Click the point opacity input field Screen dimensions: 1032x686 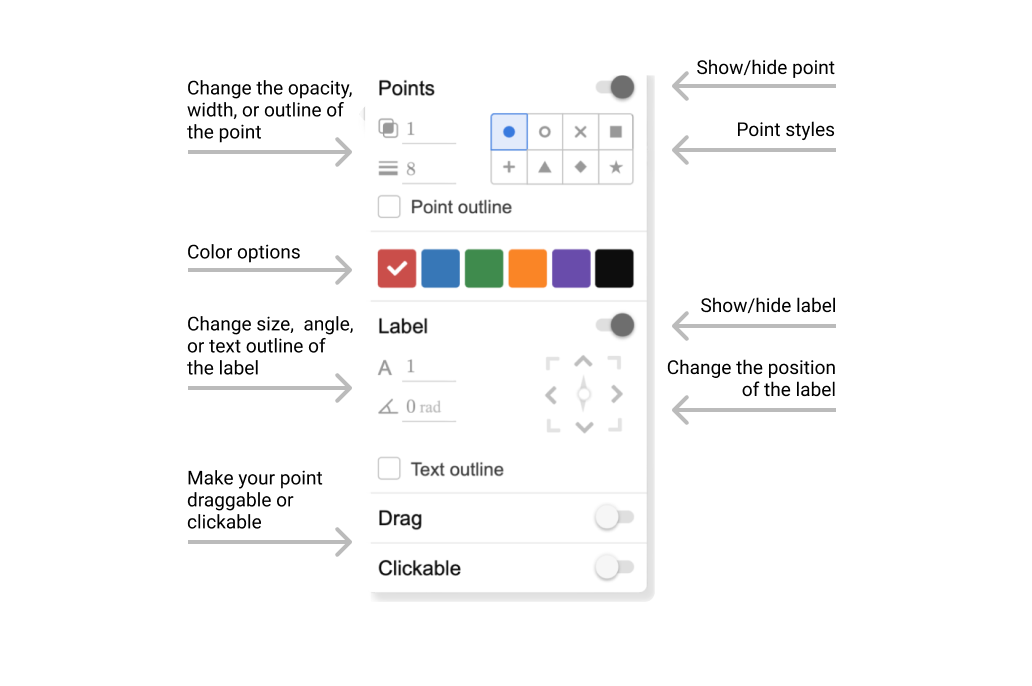(428, 129)
